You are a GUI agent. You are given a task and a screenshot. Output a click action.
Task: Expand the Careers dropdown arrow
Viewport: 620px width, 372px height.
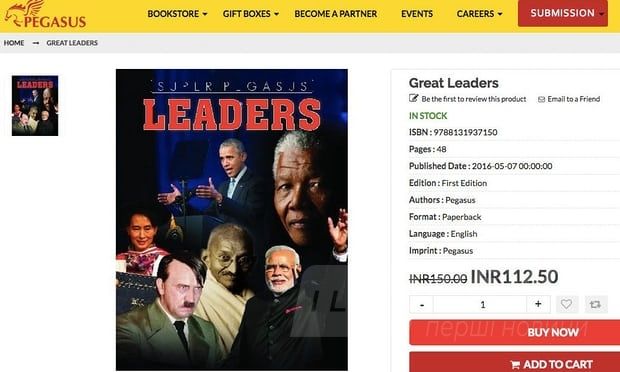point(500,14)
